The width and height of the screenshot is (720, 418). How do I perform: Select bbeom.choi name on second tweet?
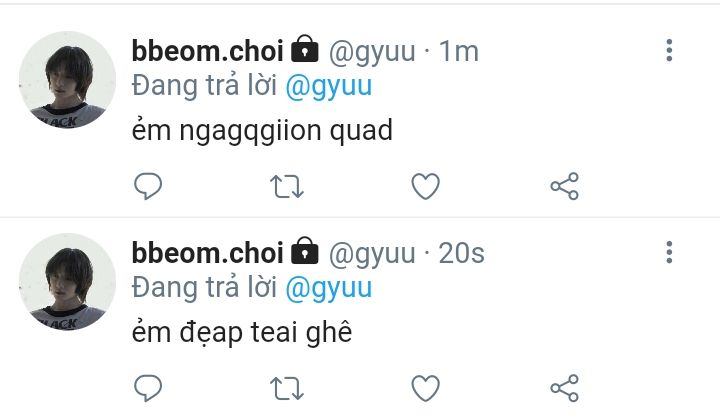click(x=208, y=253)
